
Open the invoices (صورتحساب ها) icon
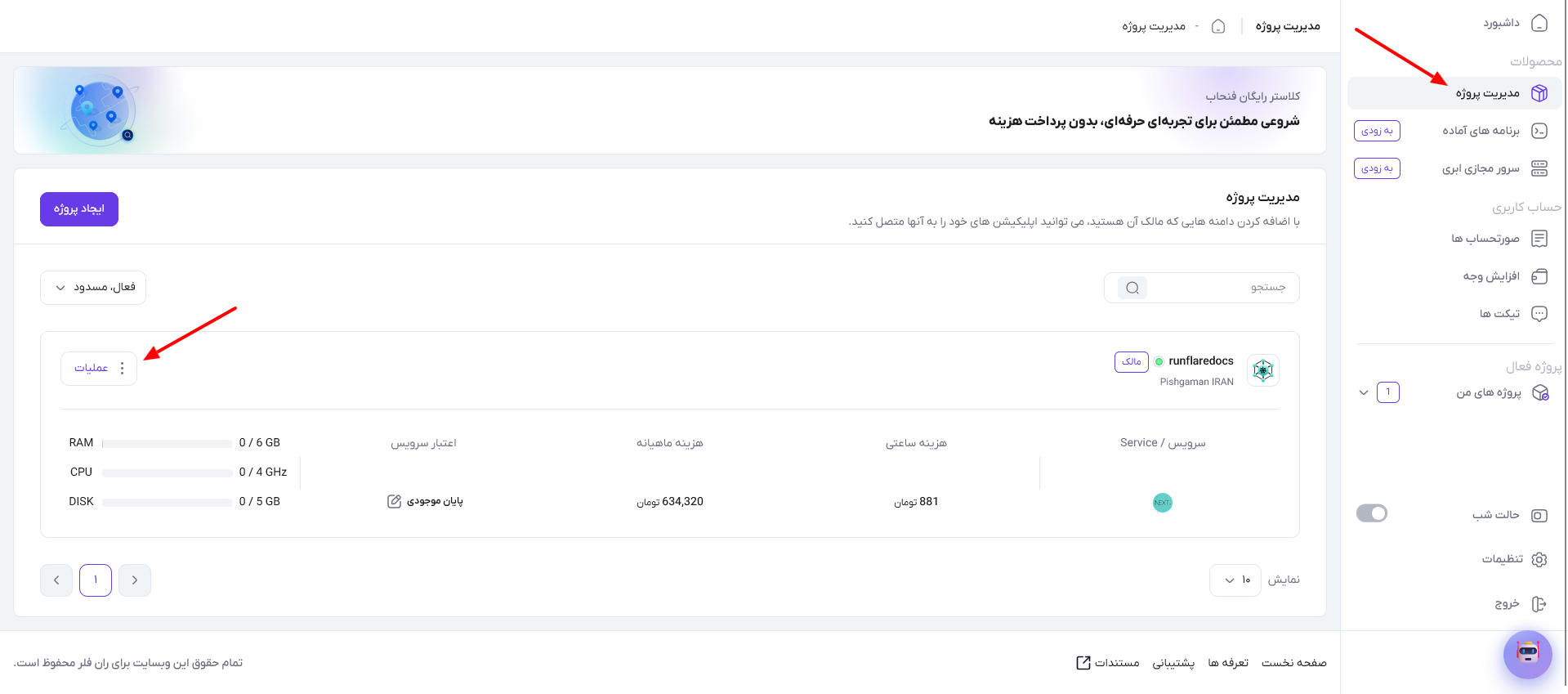pos(1539,239)
